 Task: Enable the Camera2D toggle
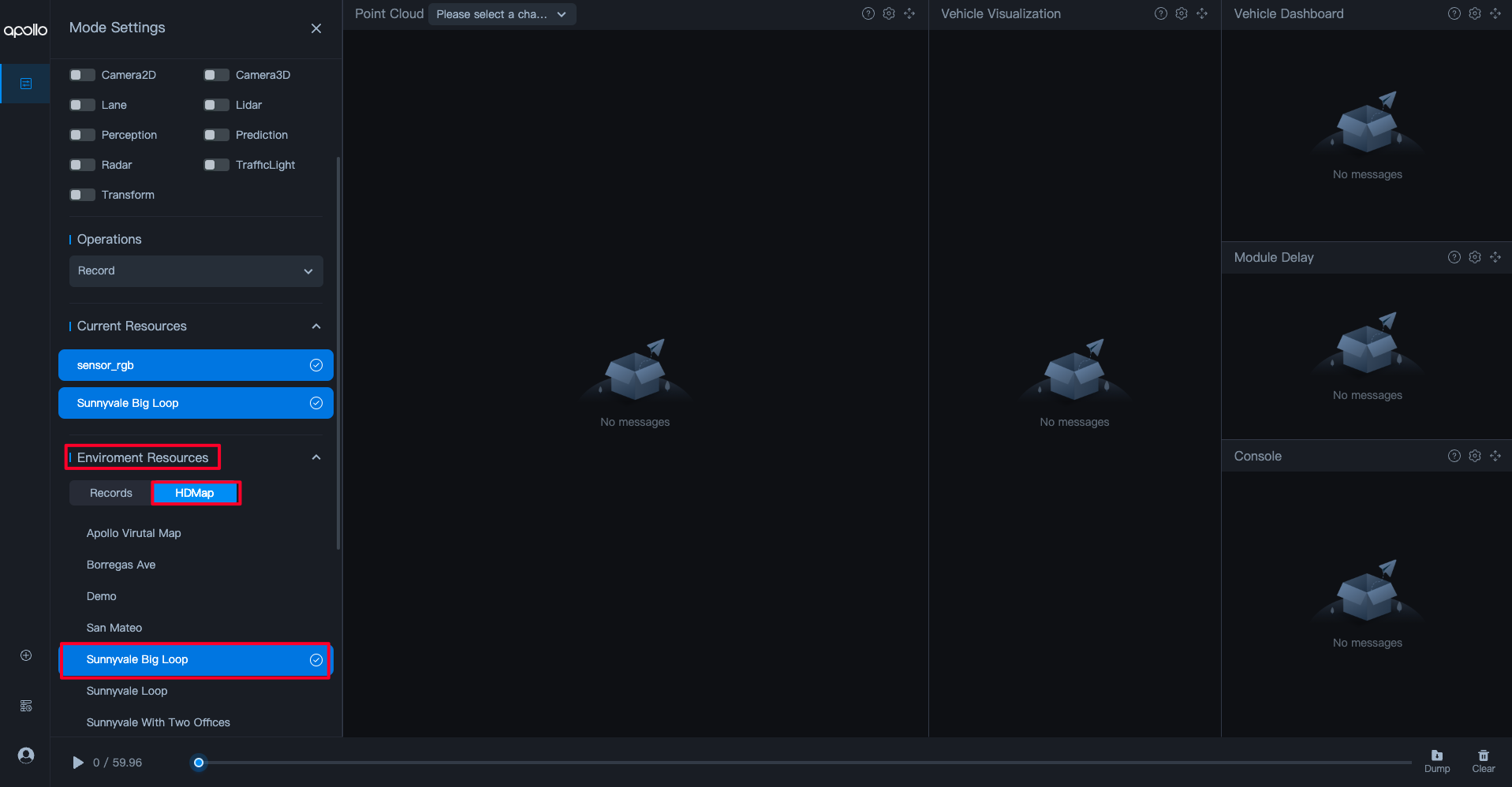click(82, 75)
